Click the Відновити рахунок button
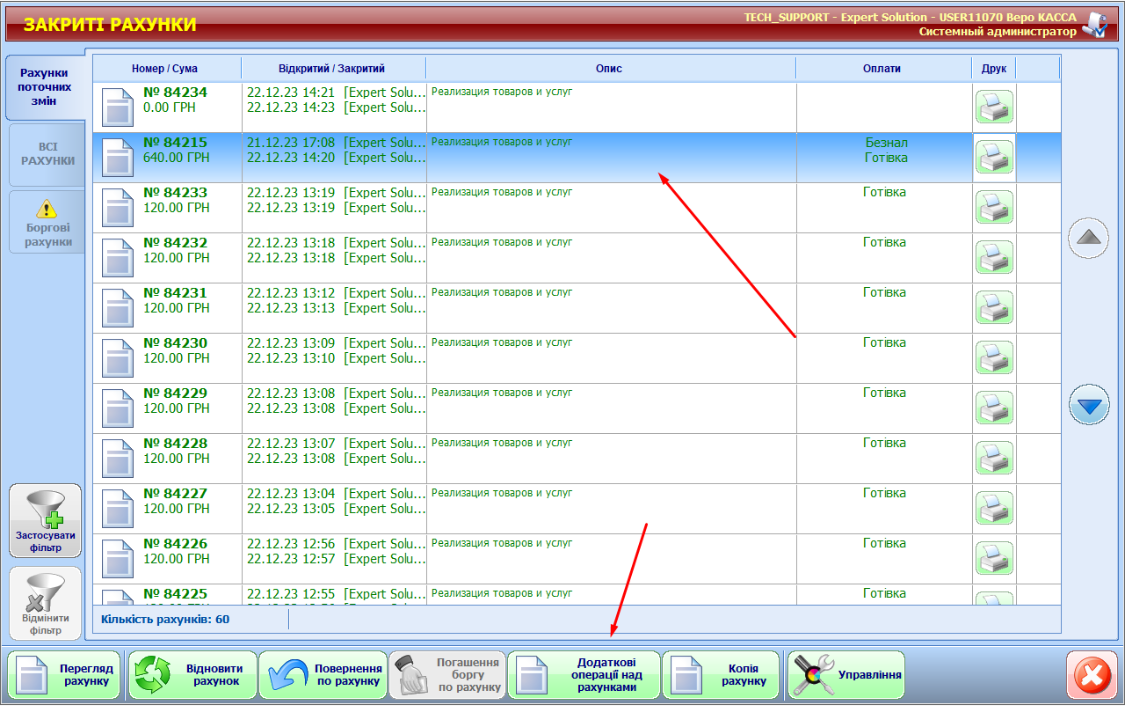1125x706 pixels. point(193,675)
